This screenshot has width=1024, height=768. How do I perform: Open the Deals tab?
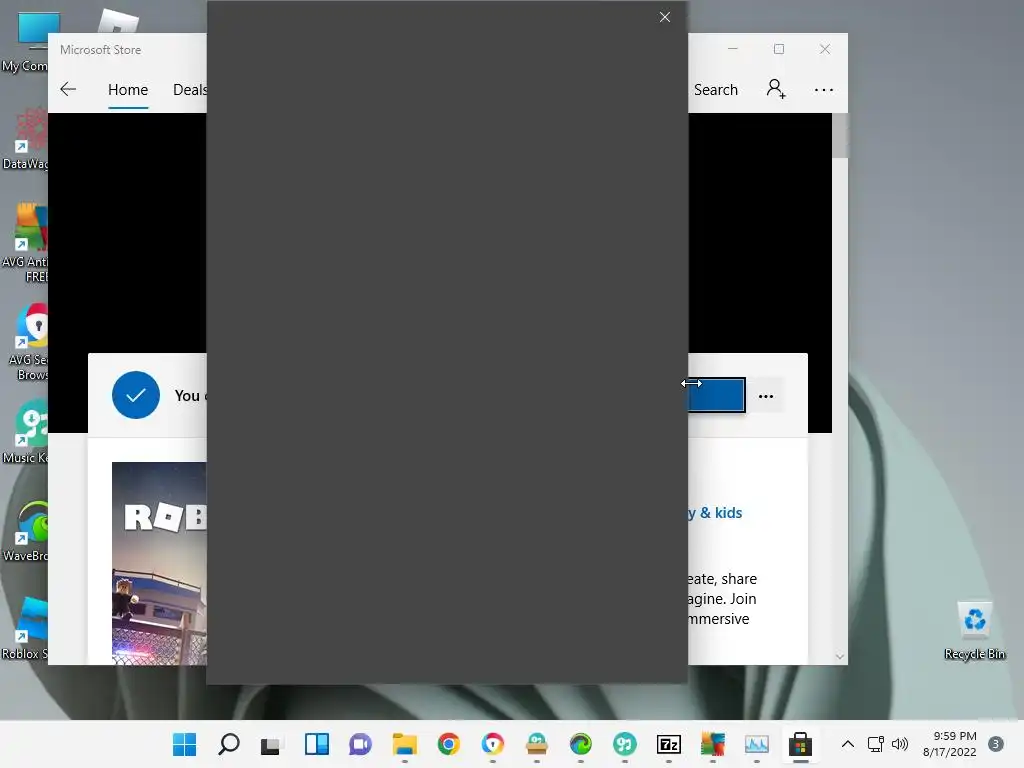tap(190, 89)
